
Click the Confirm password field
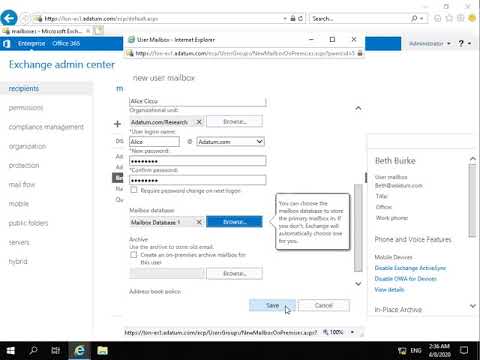coord(198,180)
